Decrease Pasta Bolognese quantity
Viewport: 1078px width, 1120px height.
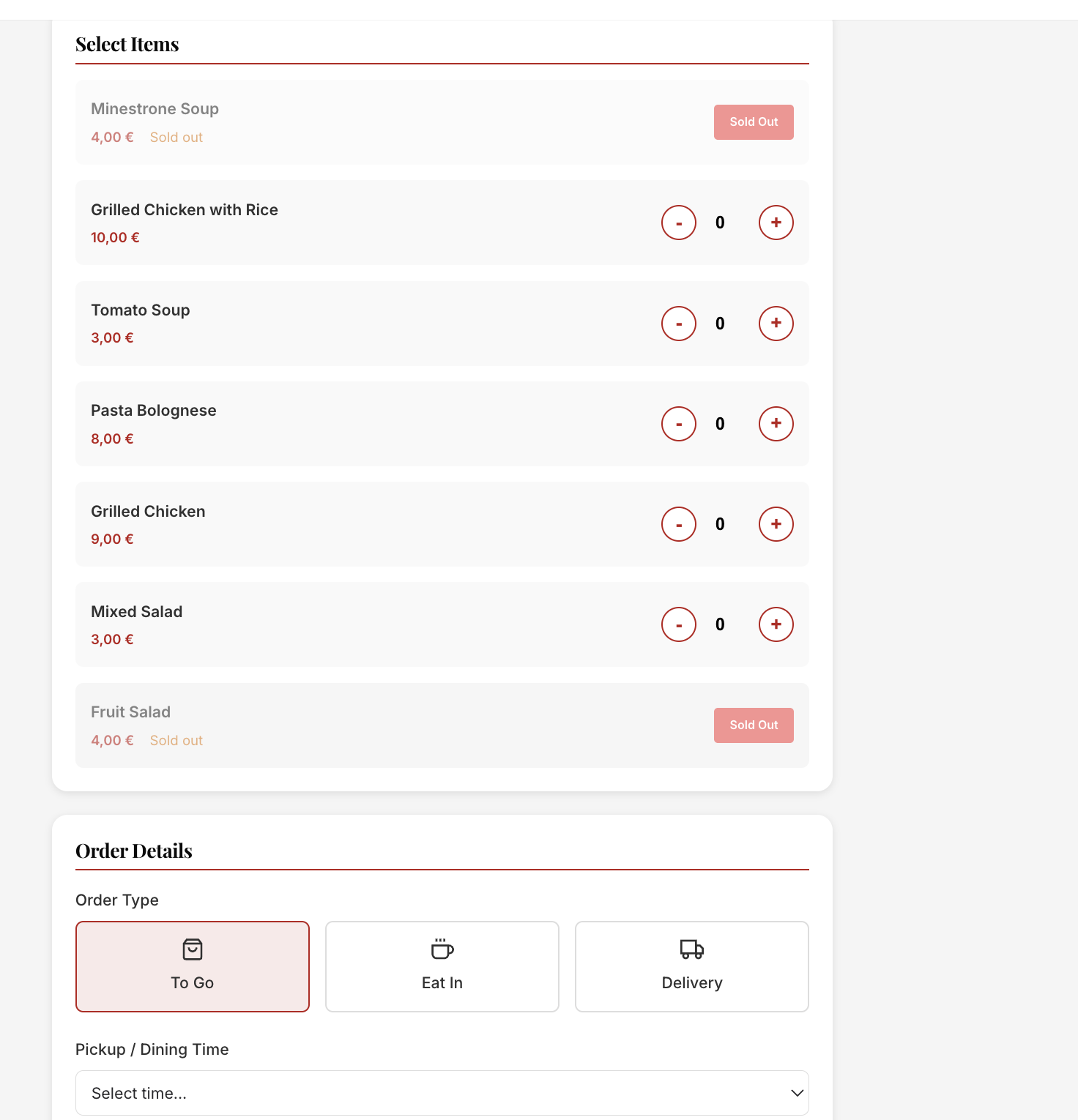point(678,423)
